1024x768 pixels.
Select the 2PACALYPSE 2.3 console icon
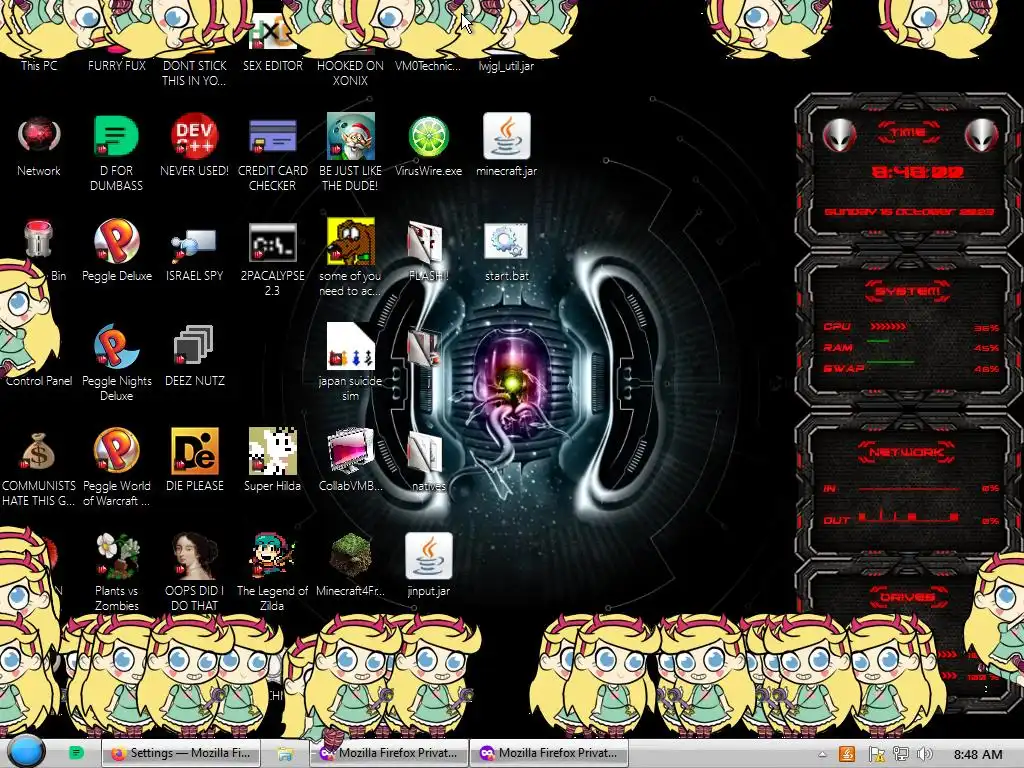pyautogui.click(x=272, y=242)
